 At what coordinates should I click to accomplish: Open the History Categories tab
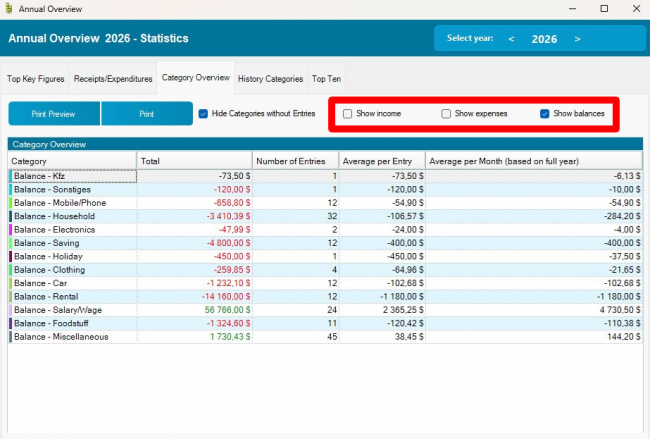270,78
